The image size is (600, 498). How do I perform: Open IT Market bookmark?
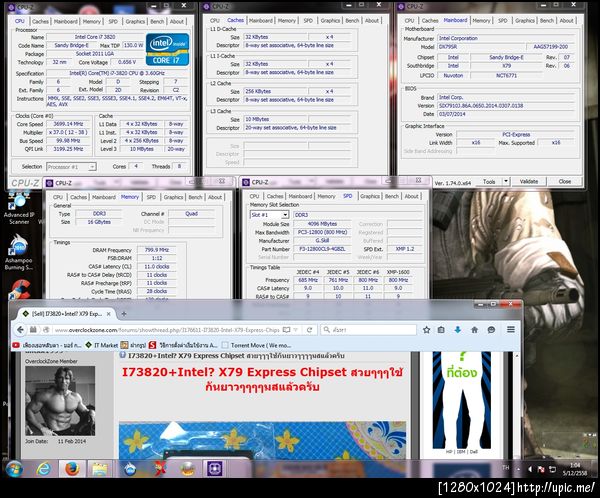(x=101, y=345)
